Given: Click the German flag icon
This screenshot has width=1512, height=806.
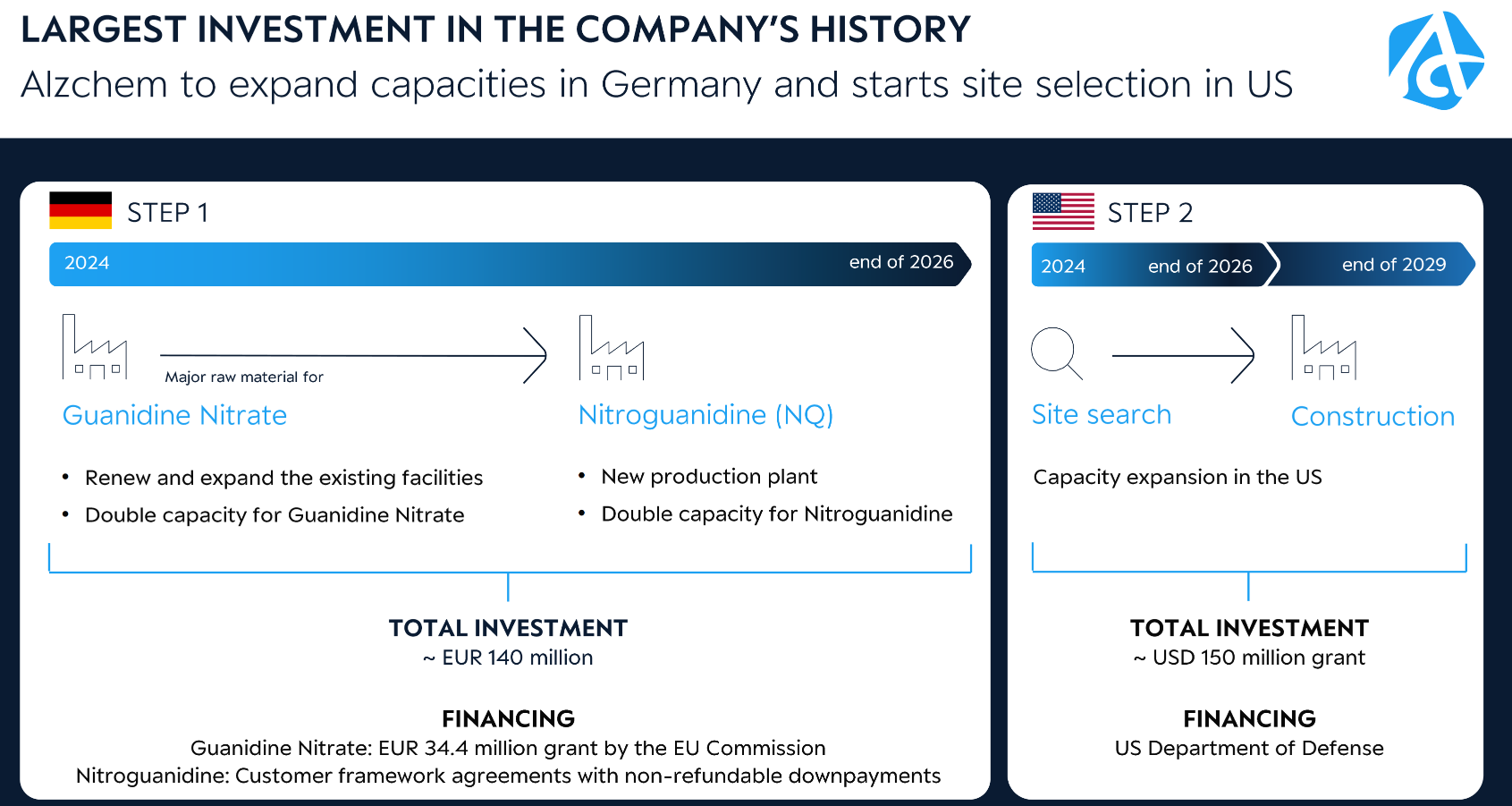Looking at the screenshot, I should coord(80,211).
